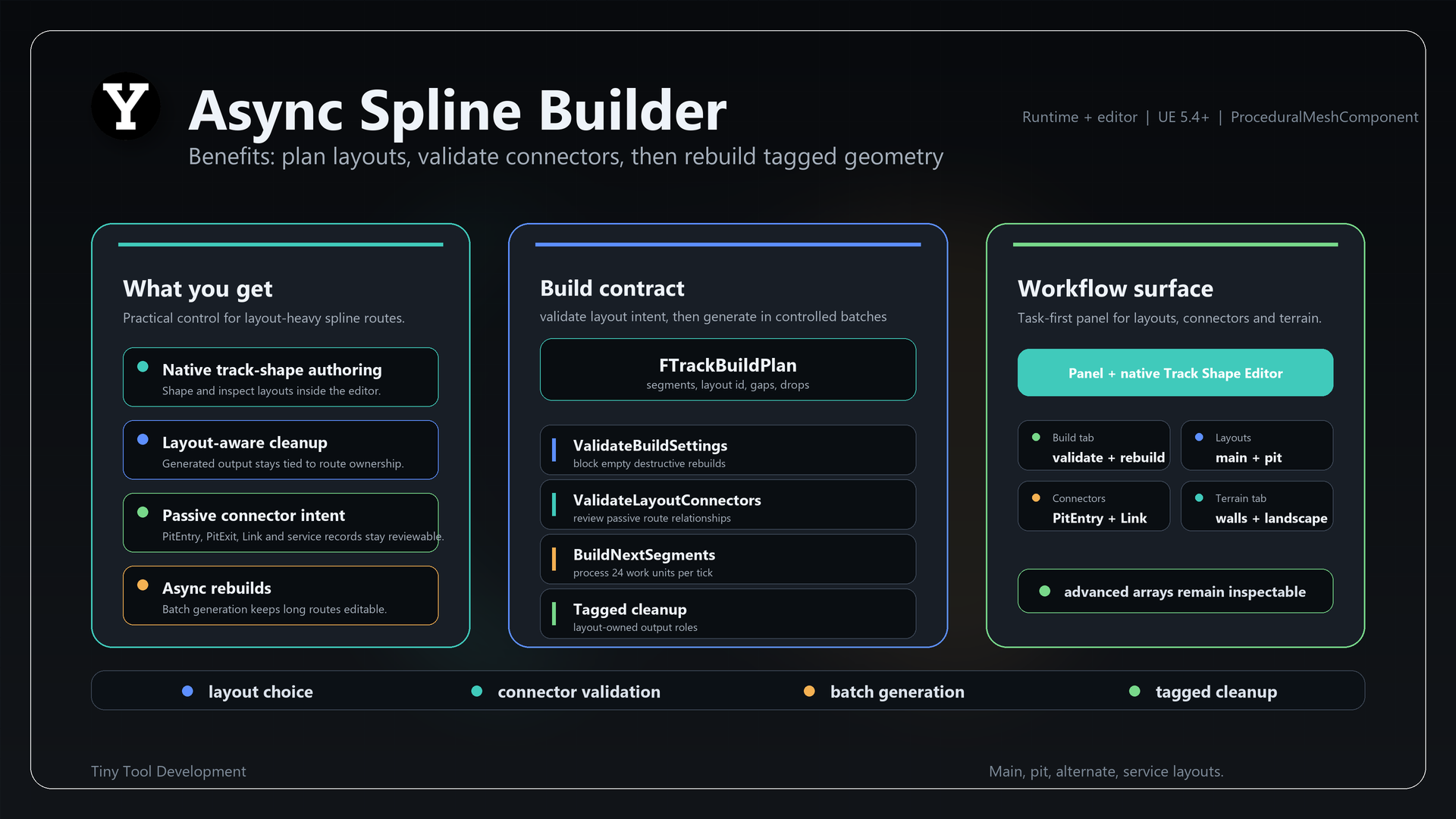This screenshot has width=1456, height=819.
Task: Click the Layout-aware cleanup card
Action: (x=281, y=450)
